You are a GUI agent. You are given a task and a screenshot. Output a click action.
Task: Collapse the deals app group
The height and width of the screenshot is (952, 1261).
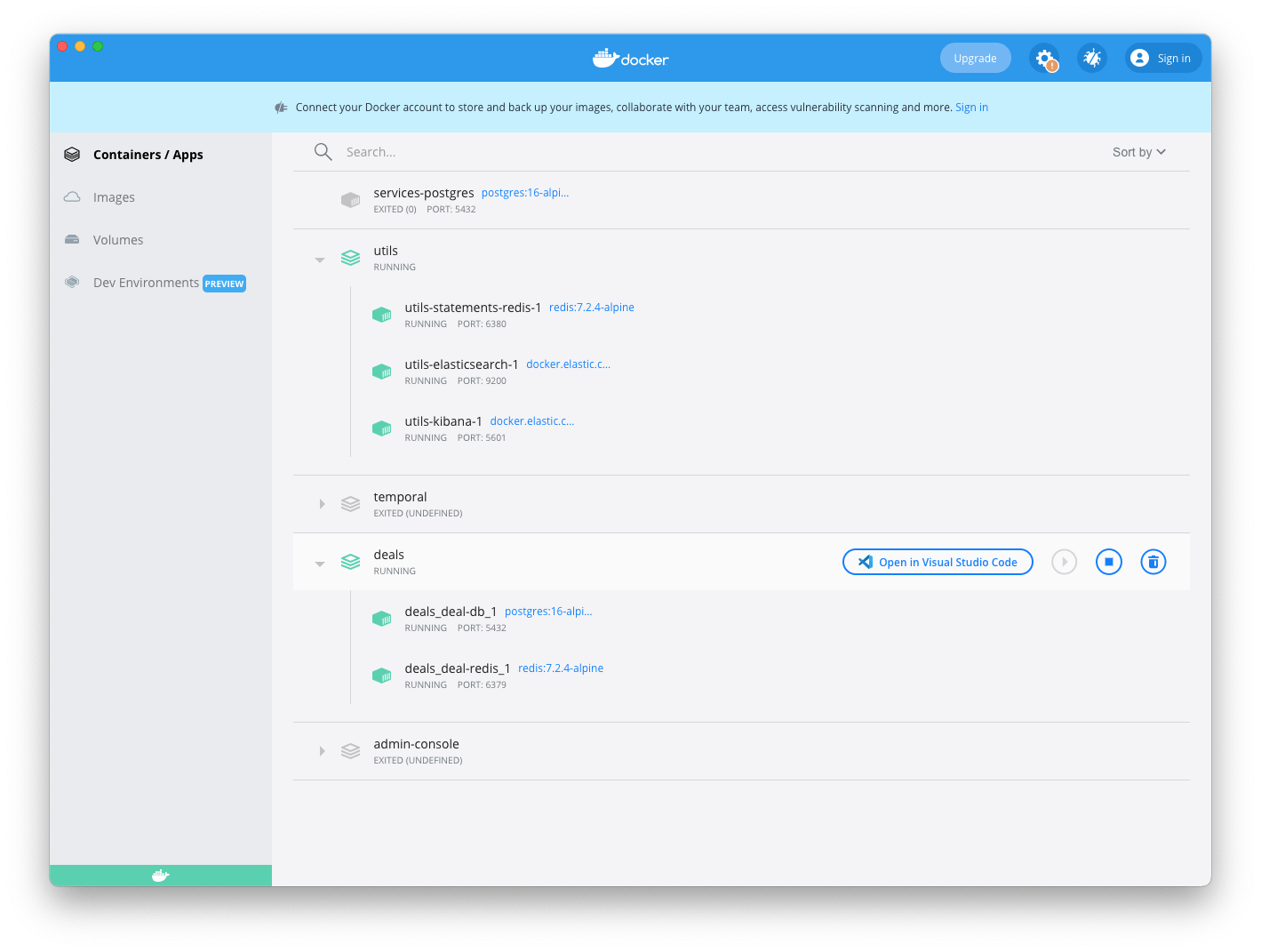320,564
